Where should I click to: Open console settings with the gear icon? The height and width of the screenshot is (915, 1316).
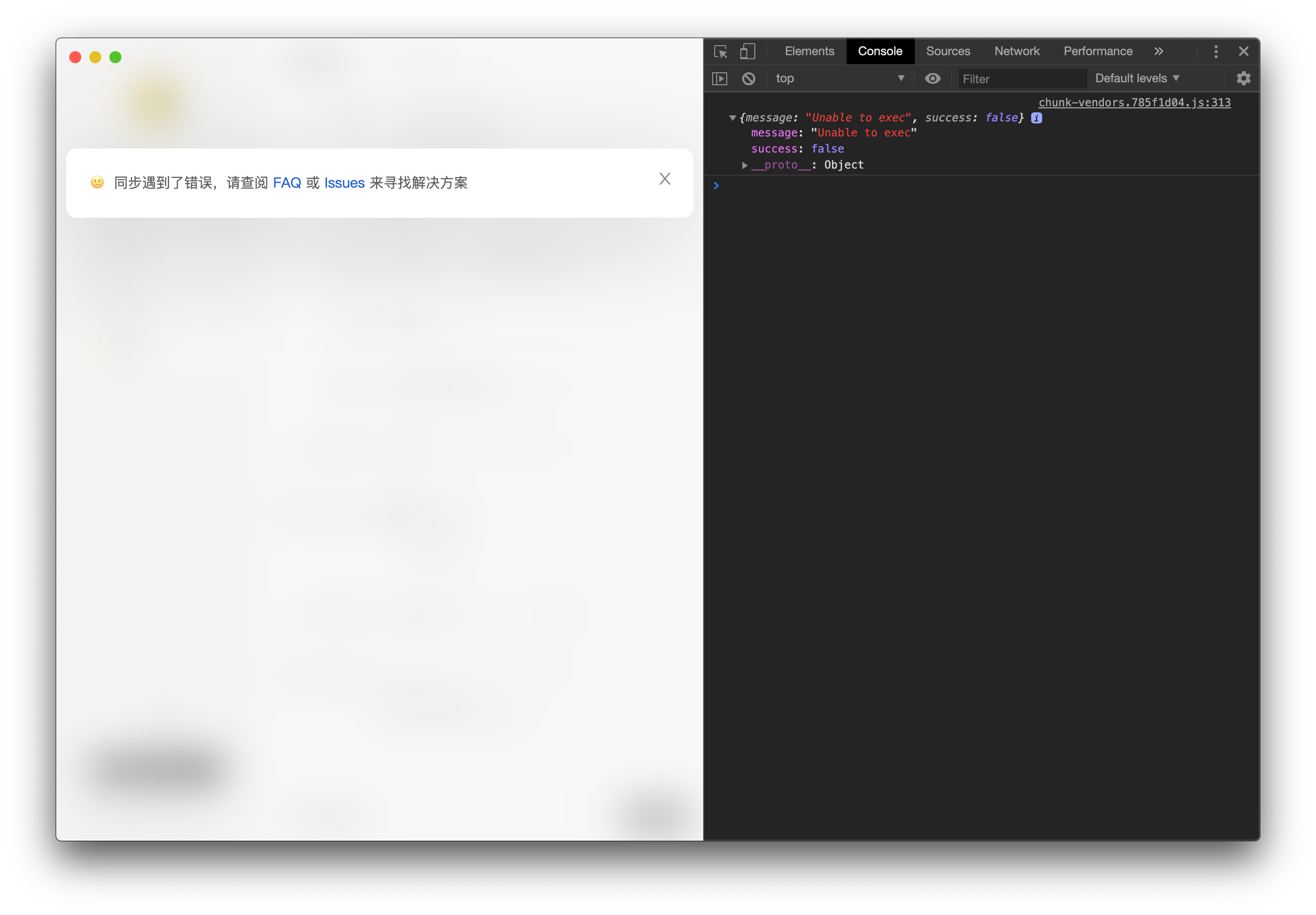coord(1243,79)
